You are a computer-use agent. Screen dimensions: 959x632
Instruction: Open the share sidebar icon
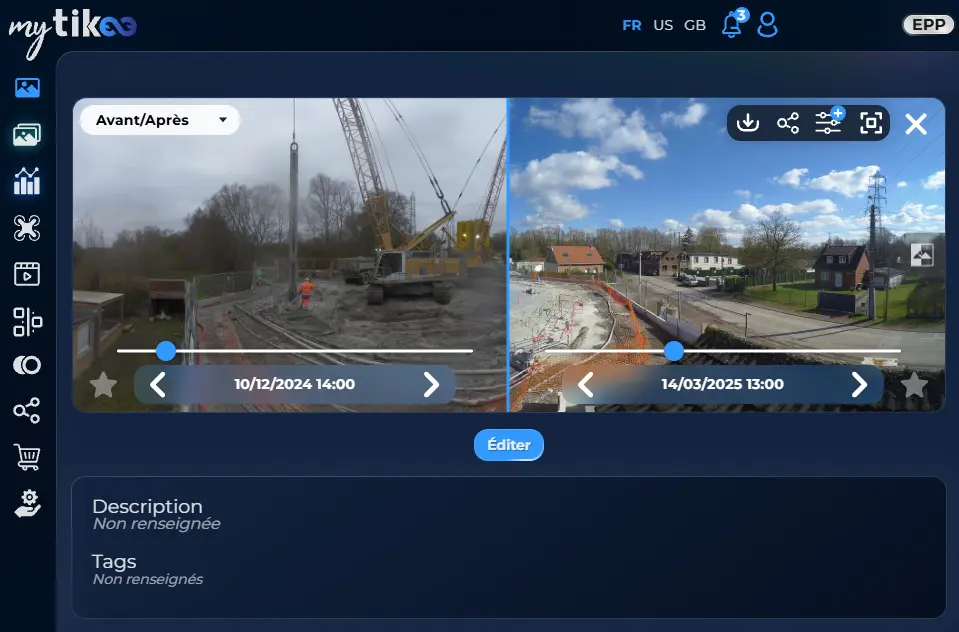28,411
